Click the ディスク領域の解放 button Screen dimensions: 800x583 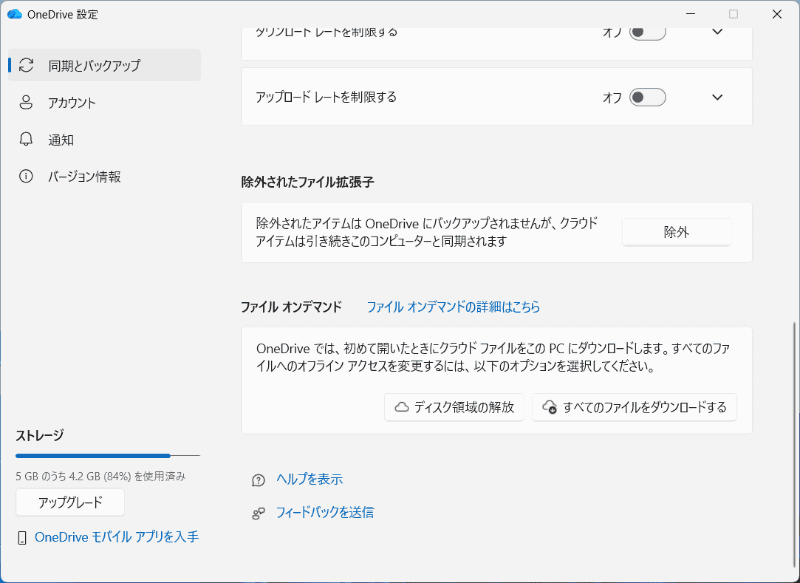[x=454, y=407]
